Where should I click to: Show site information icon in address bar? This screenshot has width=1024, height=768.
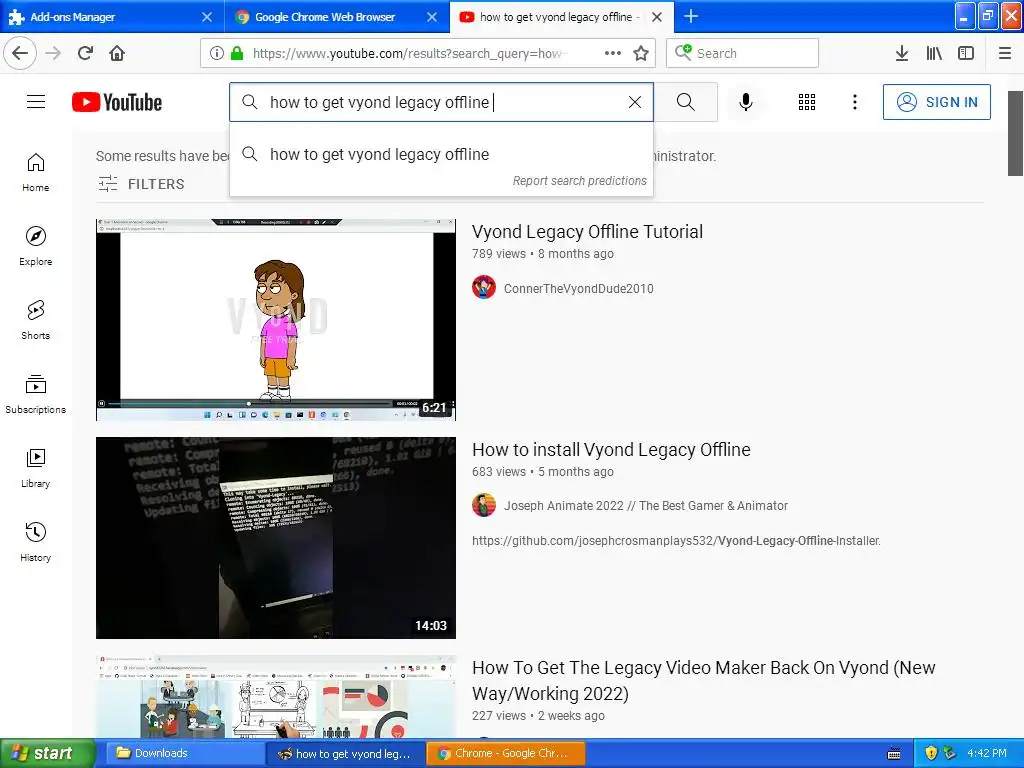[x=217, y=53]
